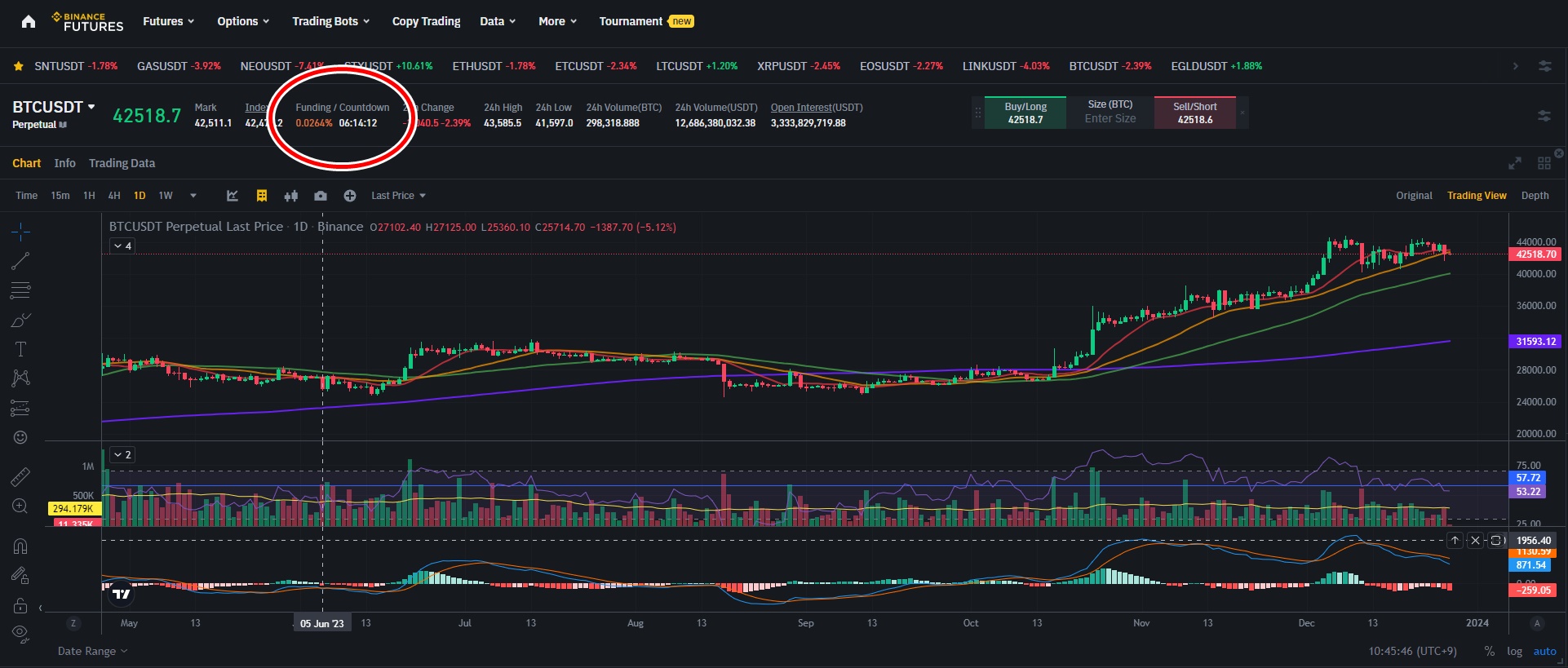This screenshot has height=668, width=1568.
Task: Open the Fibonacci lines tool
Action: click(20, 290)
